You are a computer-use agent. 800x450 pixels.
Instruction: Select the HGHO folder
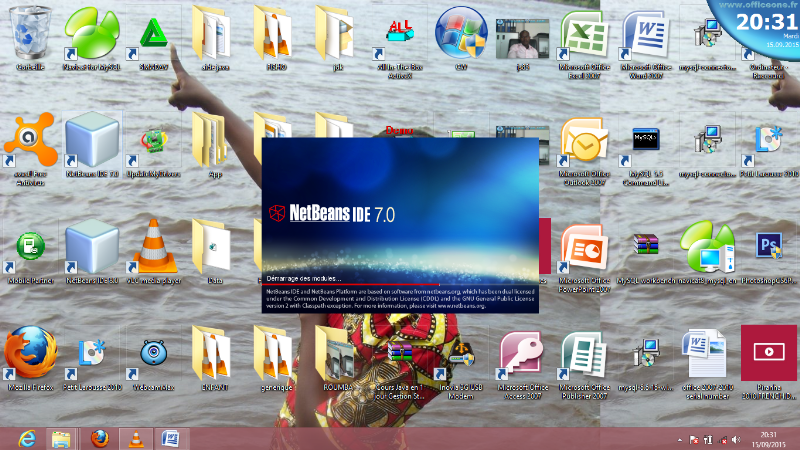click(x=276, y=38)
